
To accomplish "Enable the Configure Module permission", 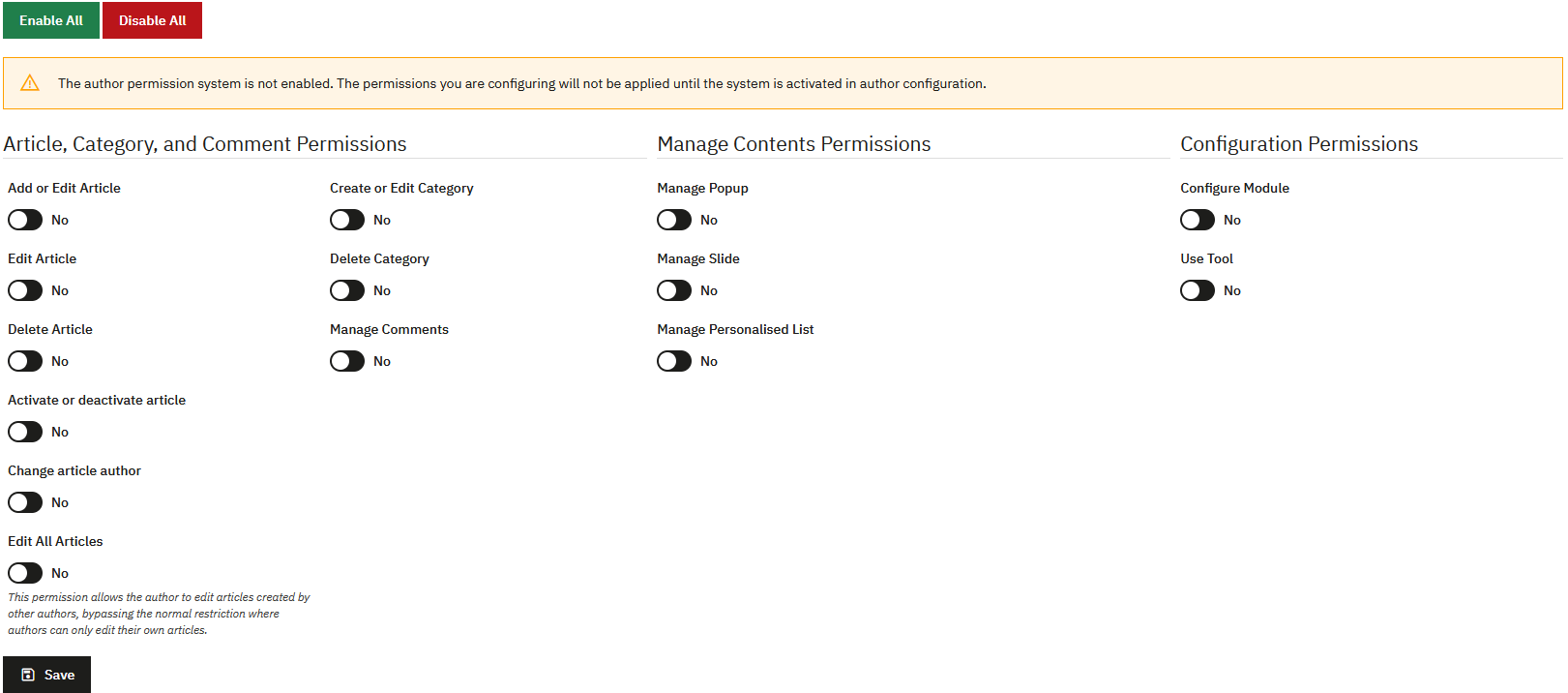I will (x=1197, y=220).
